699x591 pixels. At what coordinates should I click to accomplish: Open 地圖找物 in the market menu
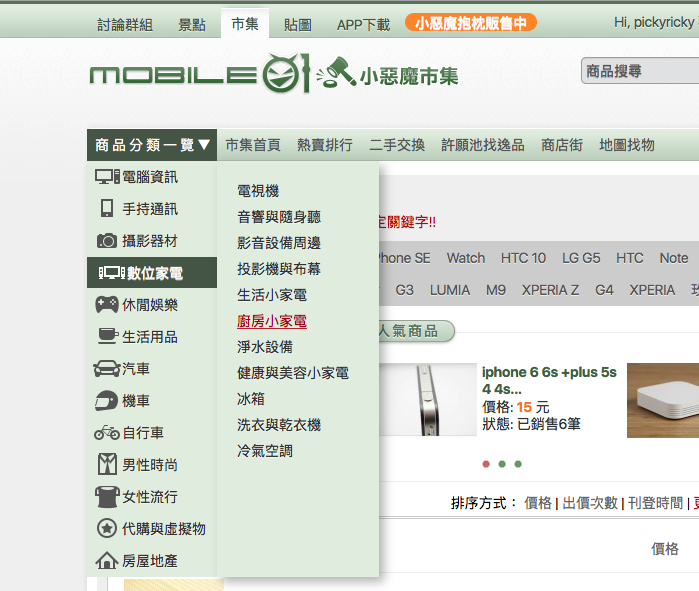point(626,145)
